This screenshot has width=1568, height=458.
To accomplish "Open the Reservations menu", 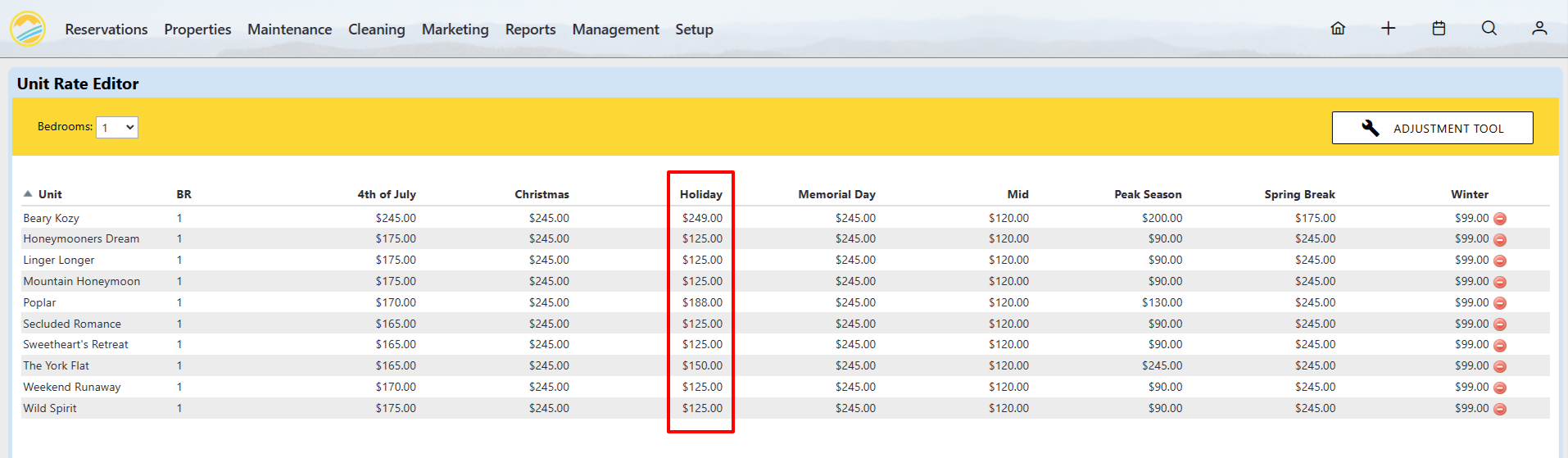I will (x=106, y=29).
